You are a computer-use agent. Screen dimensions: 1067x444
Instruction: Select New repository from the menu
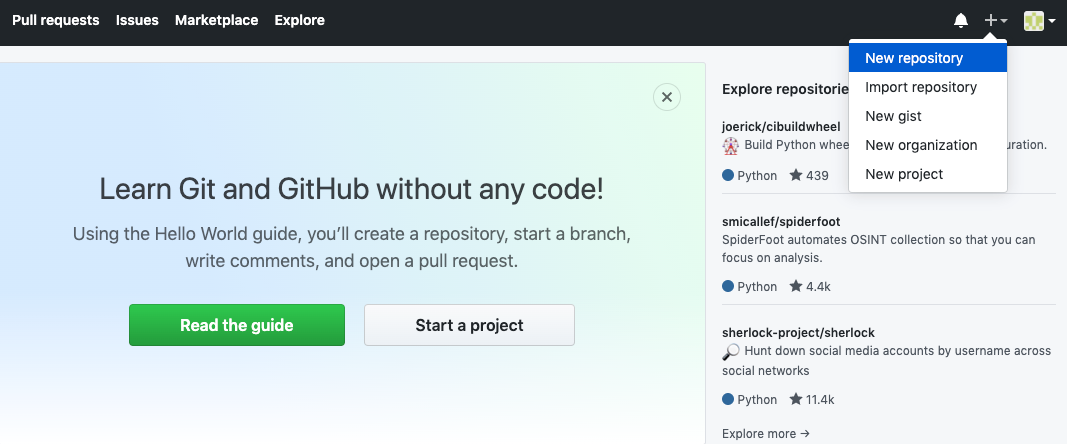click(x=928, y=58)
